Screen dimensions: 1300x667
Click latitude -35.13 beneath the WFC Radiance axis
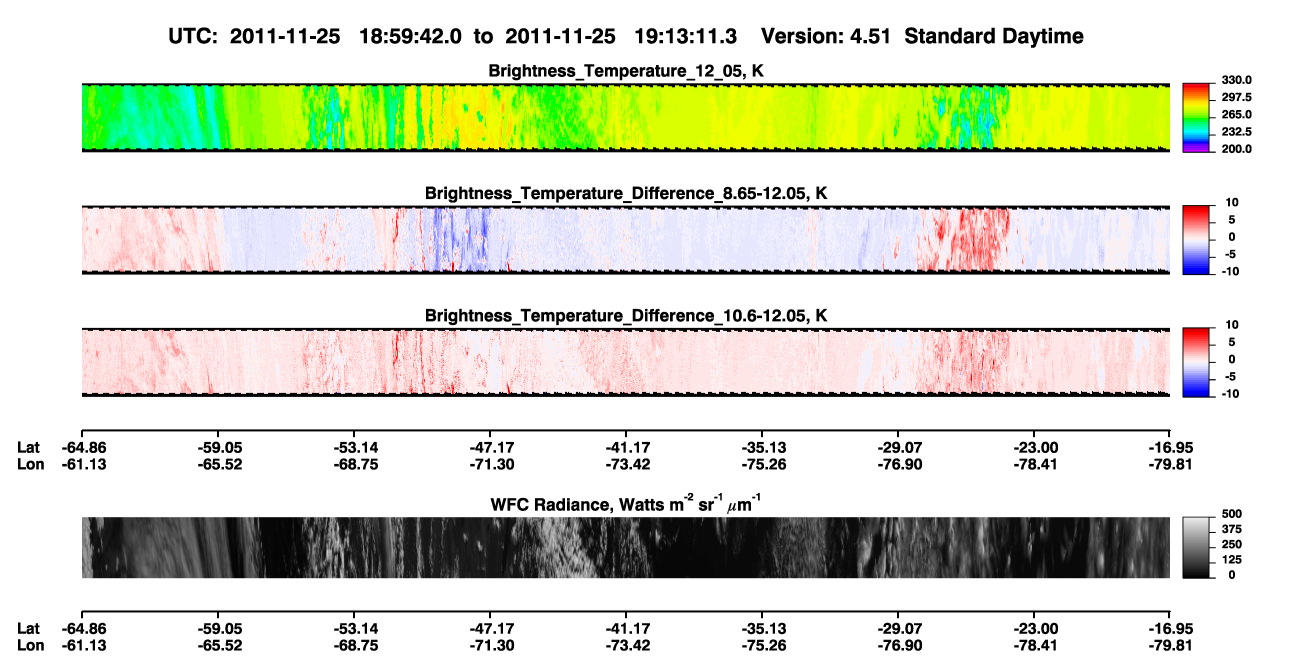point(762,628)
